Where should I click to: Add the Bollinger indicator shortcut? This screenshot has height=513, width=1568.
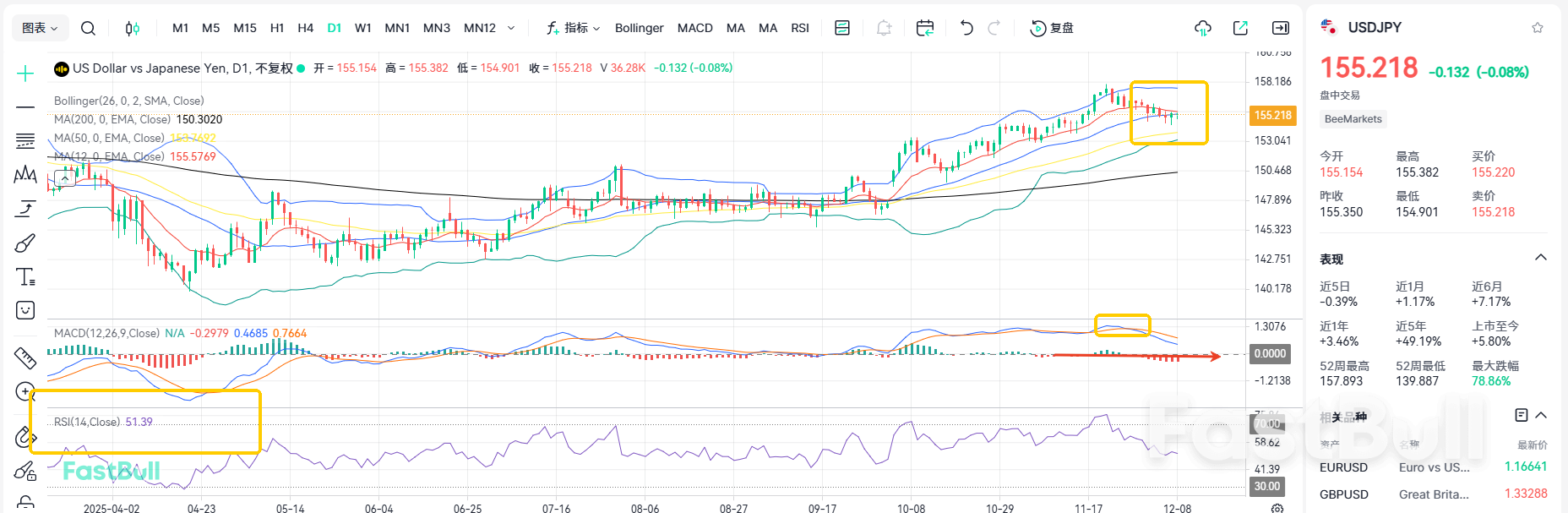point(639,28)
